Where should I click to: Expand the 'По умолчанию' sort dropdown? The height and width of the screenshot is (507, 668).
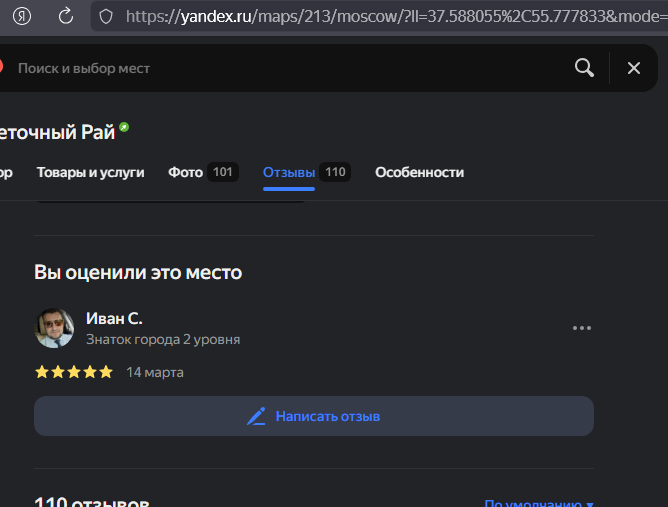pyautogui.click(x=539, y=503)
